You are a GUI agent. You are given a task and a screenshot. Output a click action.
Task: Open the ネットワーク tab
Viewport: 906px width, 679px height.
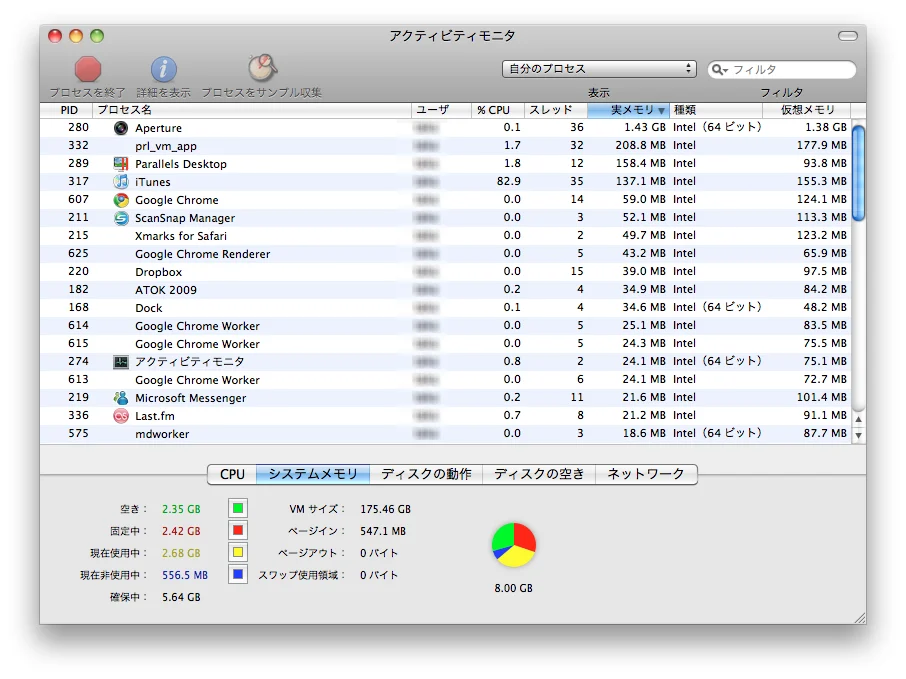click(646, 474)
